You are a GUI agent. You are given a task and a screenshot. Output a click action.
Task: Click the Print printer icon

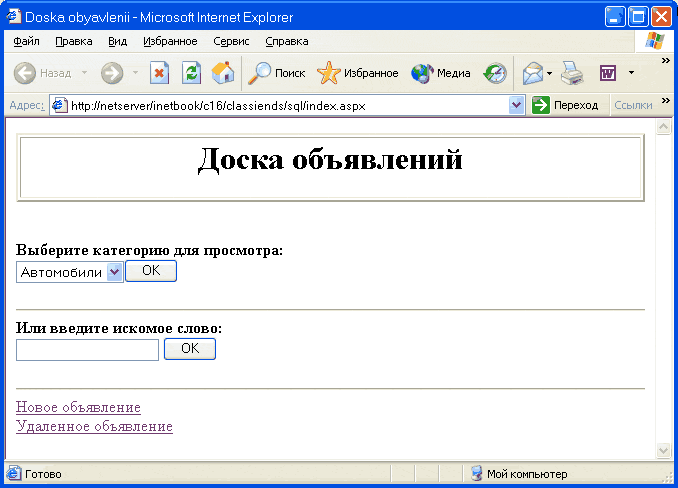pyautogui.click(x=572, y=73)
